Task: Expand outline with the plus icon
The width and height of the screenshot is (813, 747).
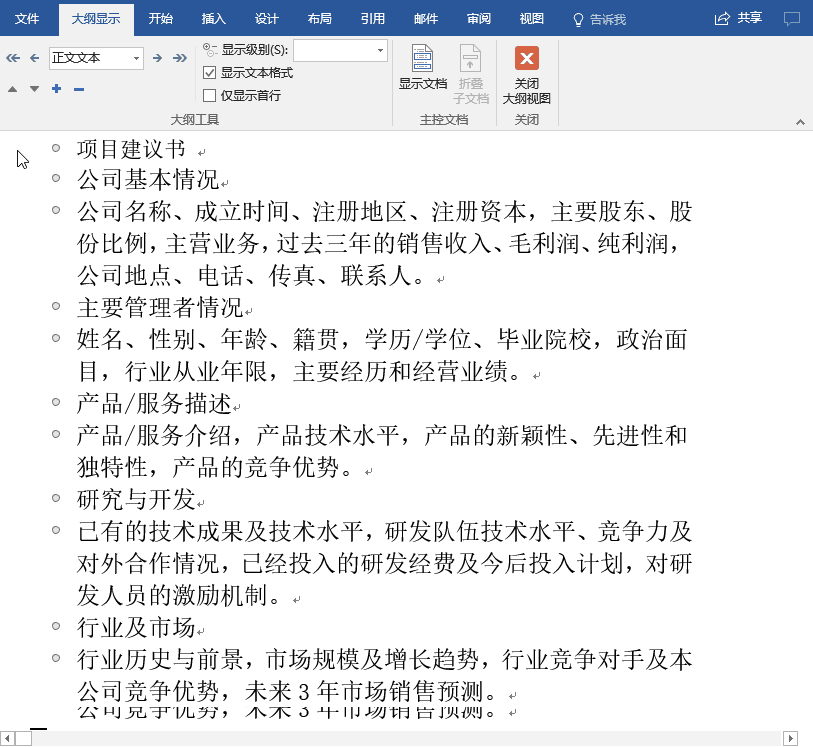Action: [56, 89]
